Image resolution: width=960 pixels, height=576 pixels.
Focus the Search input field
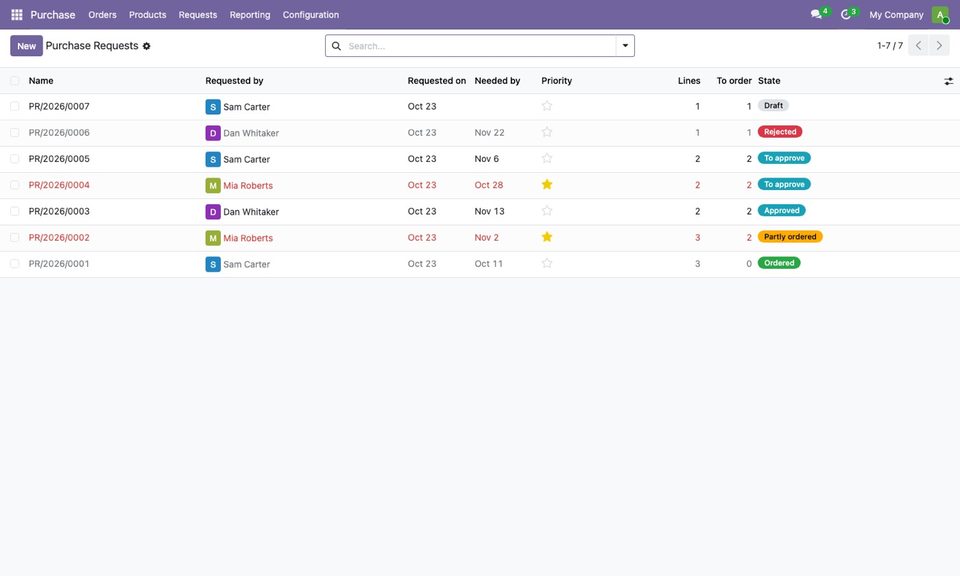click(480, 46)
